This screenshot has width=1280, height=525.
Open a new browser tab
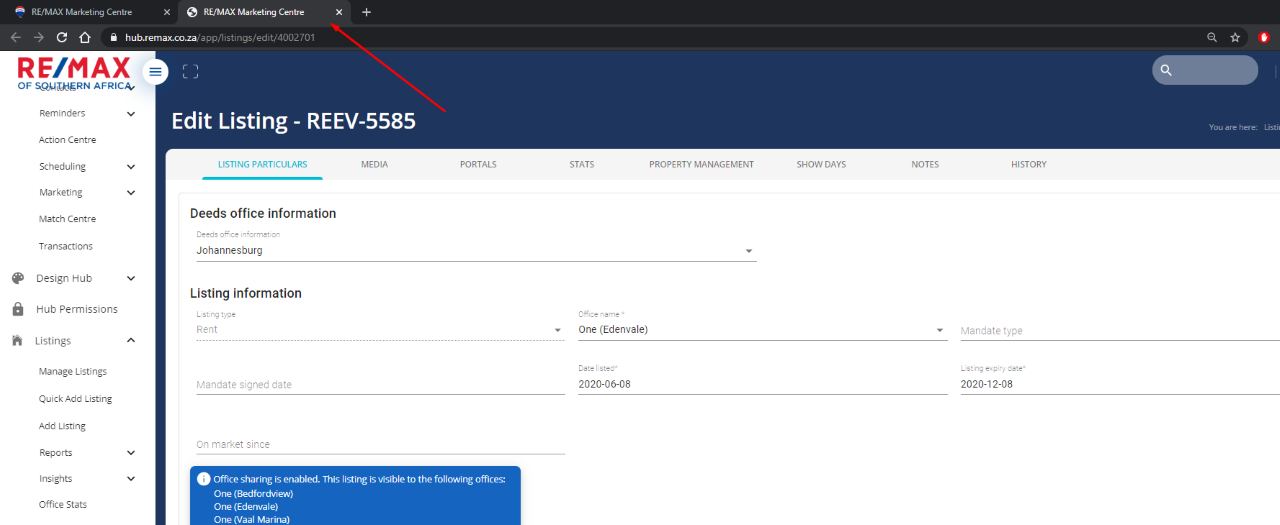tap(366, 12)
